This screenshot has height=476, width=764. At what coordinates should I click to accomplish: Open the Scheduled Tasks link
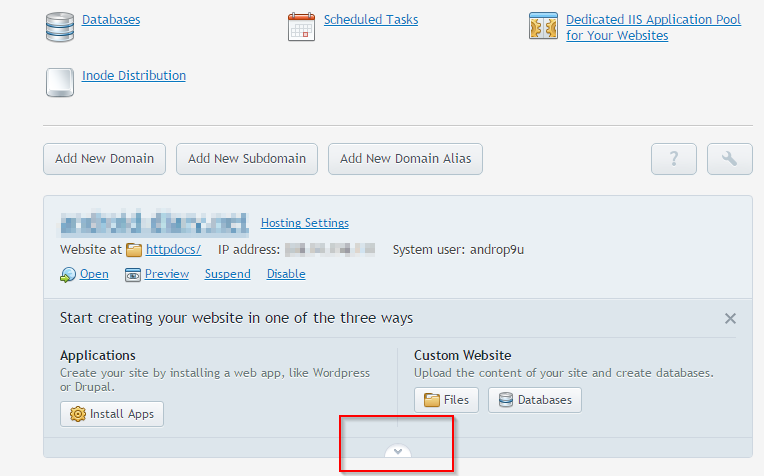point(371,19)
